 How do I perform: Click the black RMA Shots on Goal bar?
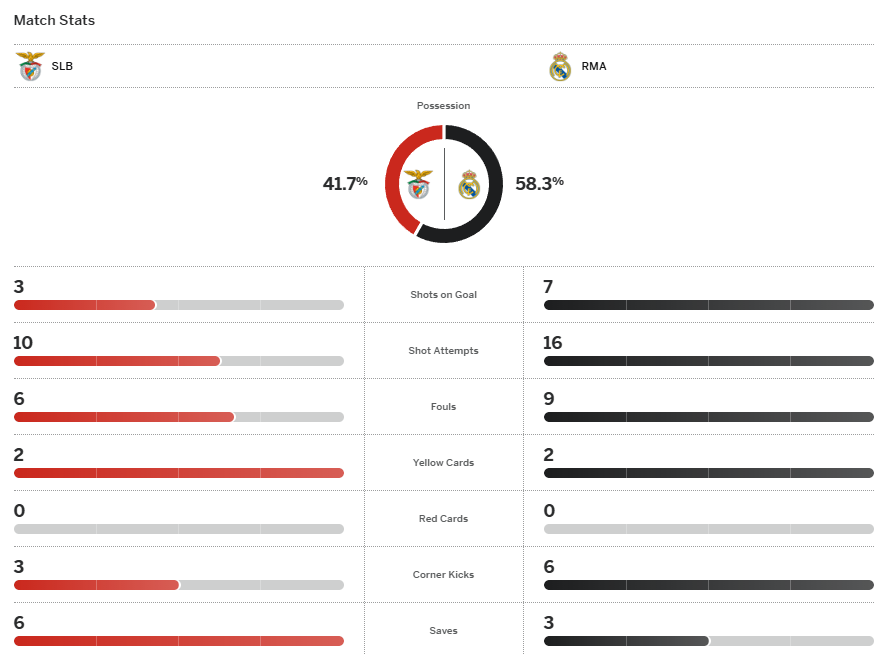pyautogui.click(x=708, y=305)
